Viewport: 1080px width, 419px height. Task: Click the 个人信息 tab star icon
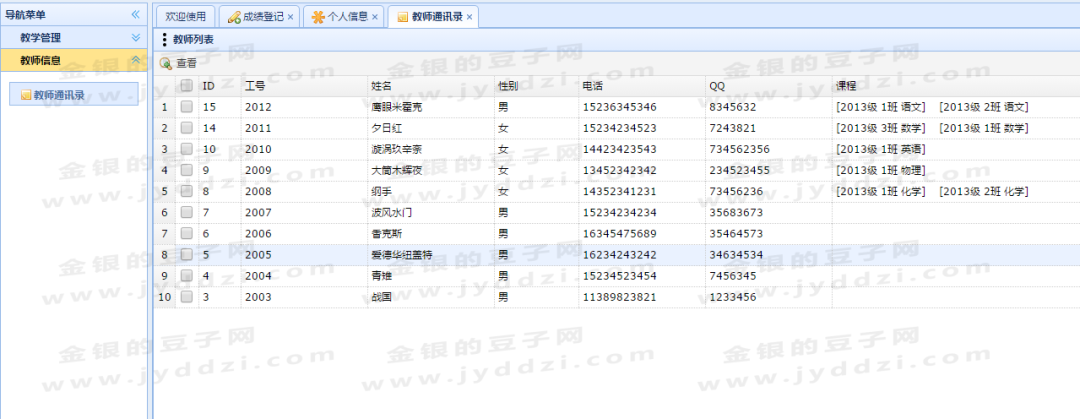(x=318, y=17)
